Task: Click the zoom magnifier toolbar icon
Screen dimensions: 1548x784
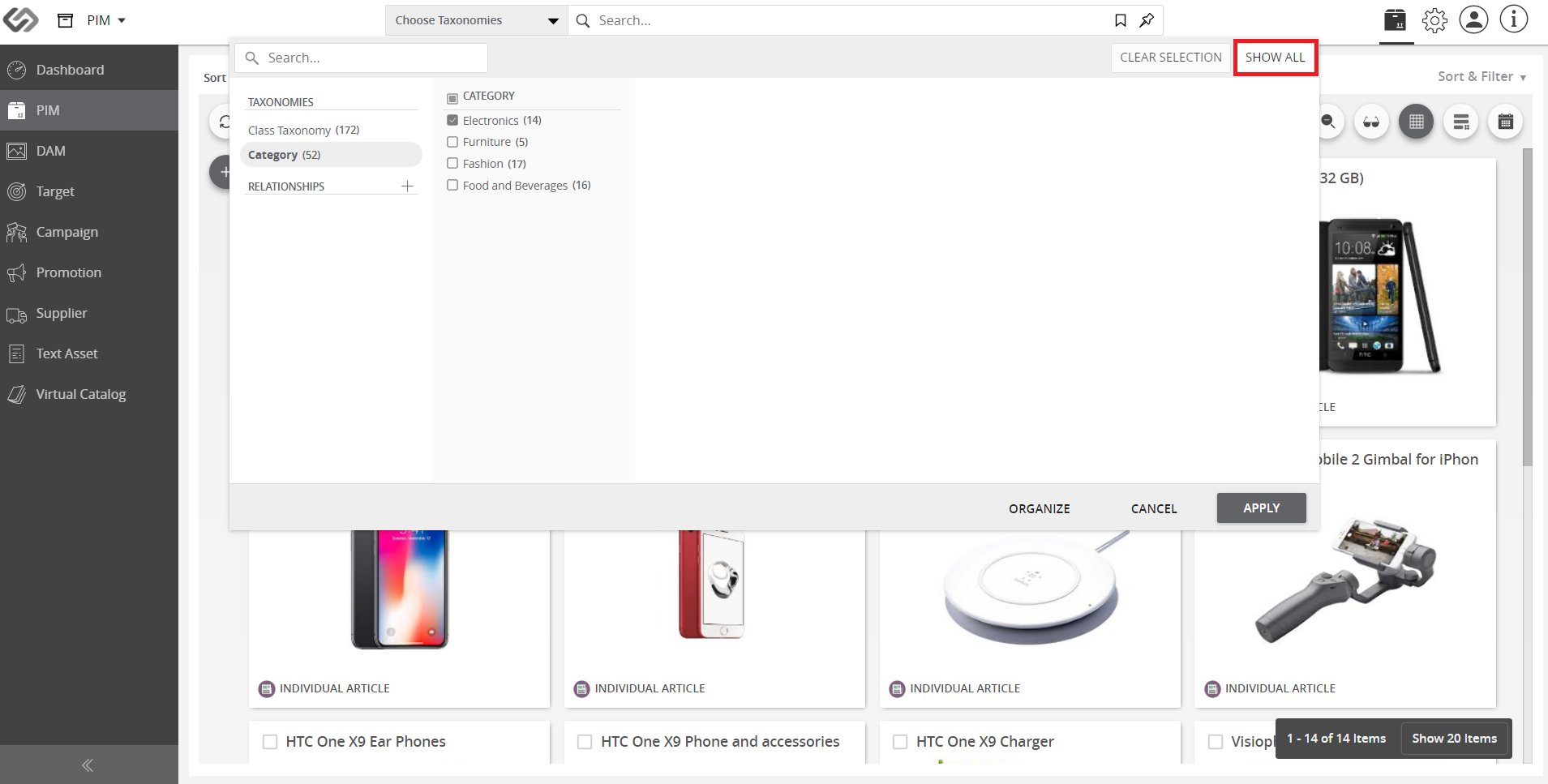Action: 1328,122
